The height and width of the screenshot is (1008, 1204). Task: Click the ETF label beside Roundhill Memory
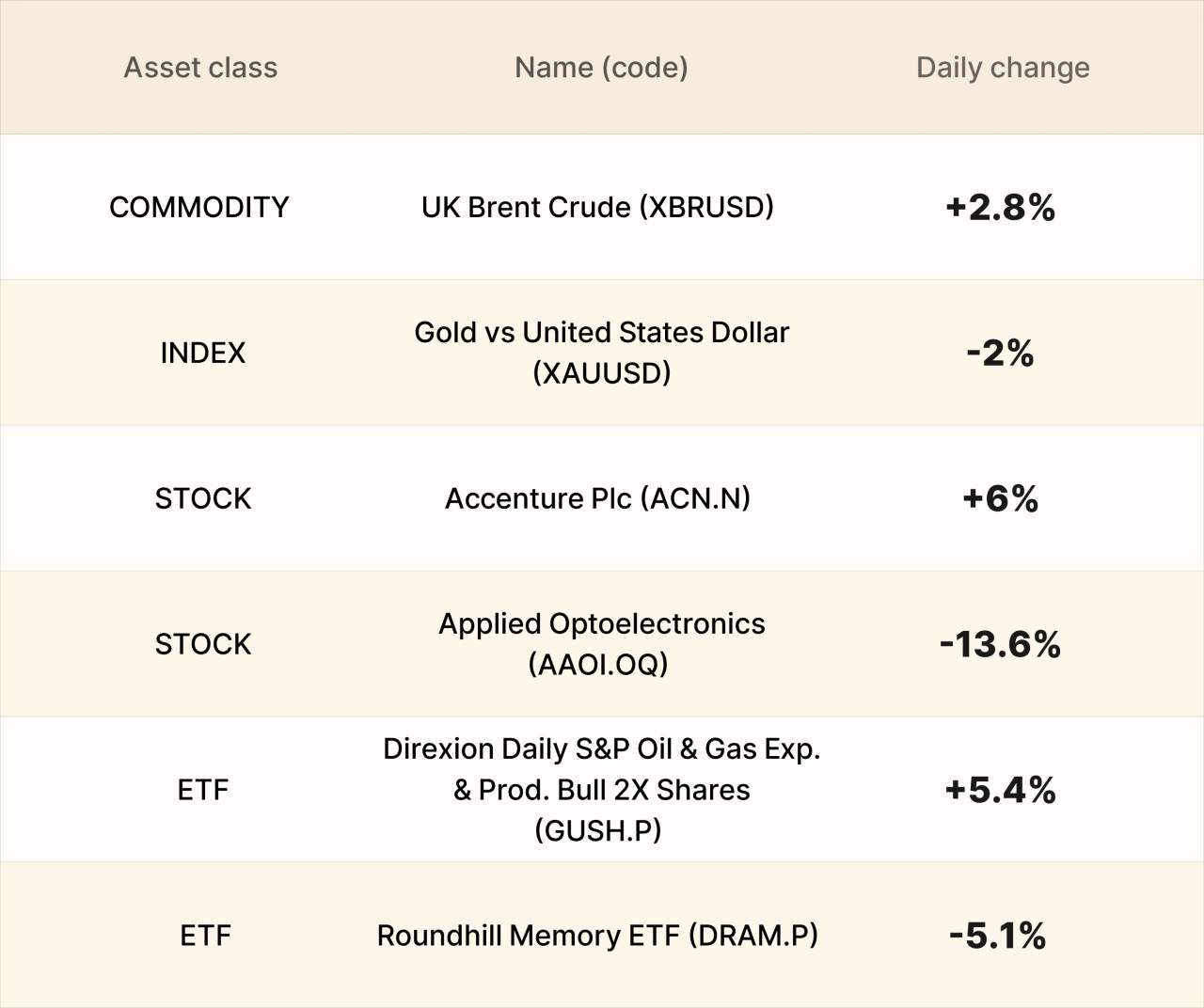tap(205, 936)
